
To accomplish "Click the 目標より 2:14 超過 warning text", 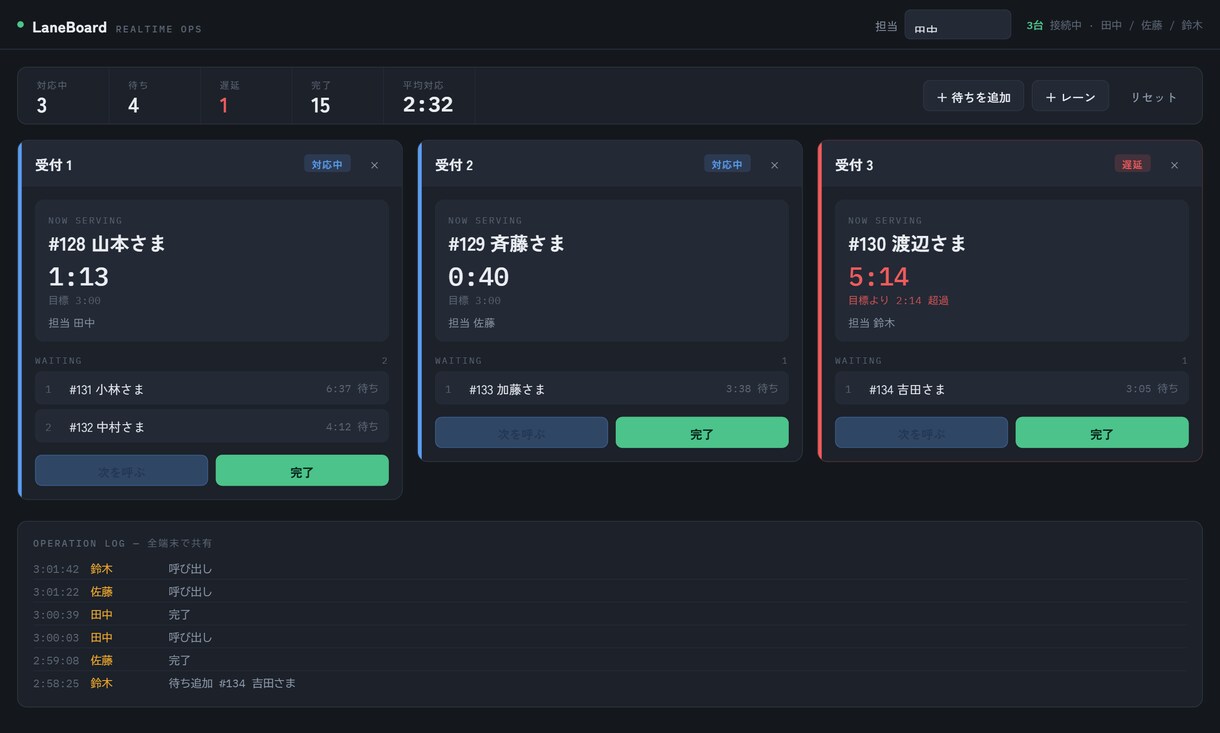I will pos(898,300).
